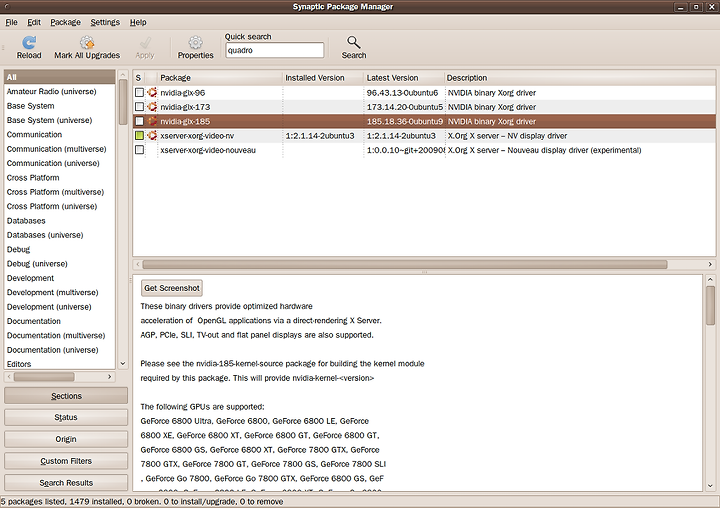Screen dimensions: 720x508
Task: Mark the nvidia-glx-96 status checkbox
Action: click(x=140, y=92)
